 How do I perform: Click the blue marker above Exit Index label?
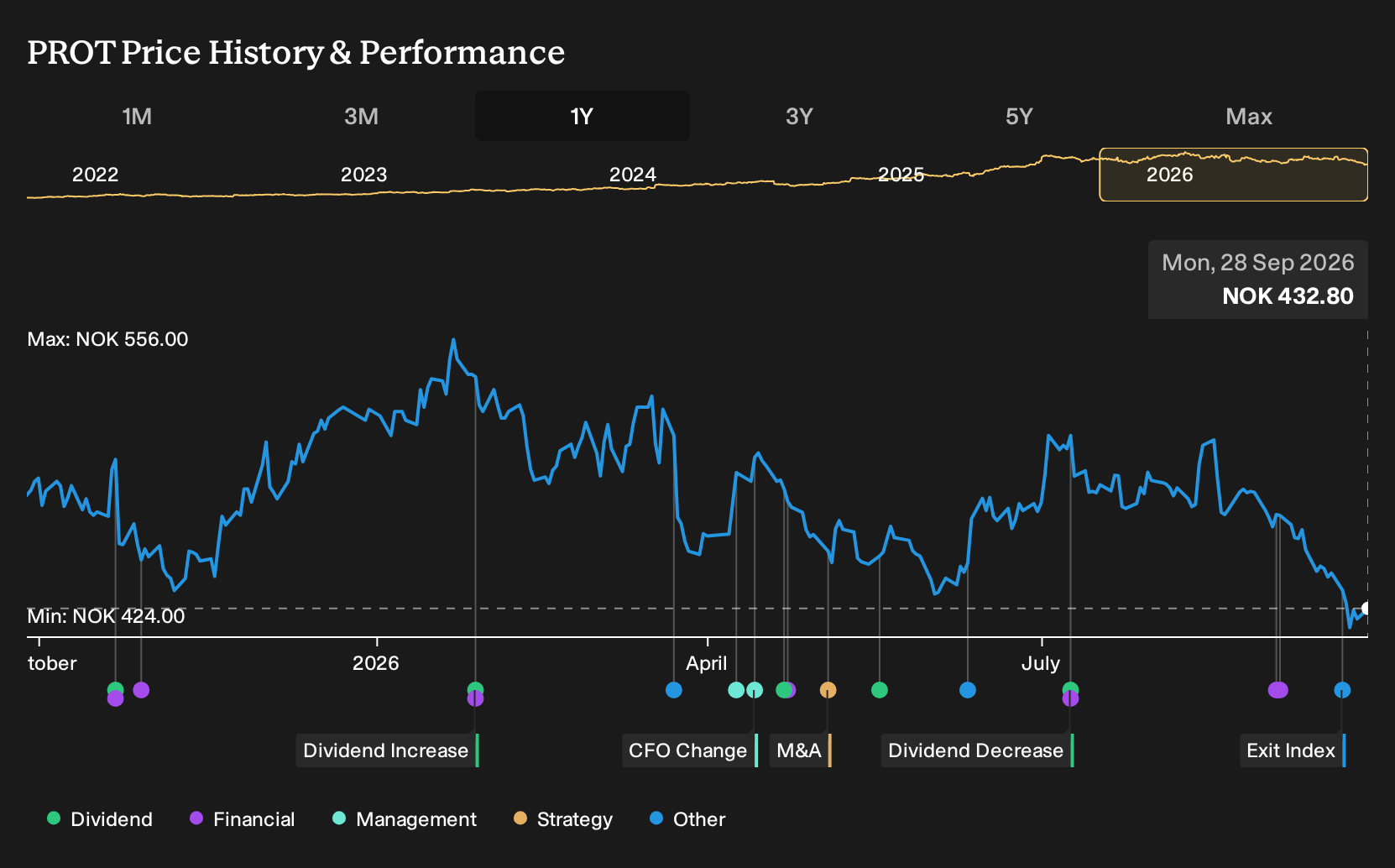[1342, 690]
